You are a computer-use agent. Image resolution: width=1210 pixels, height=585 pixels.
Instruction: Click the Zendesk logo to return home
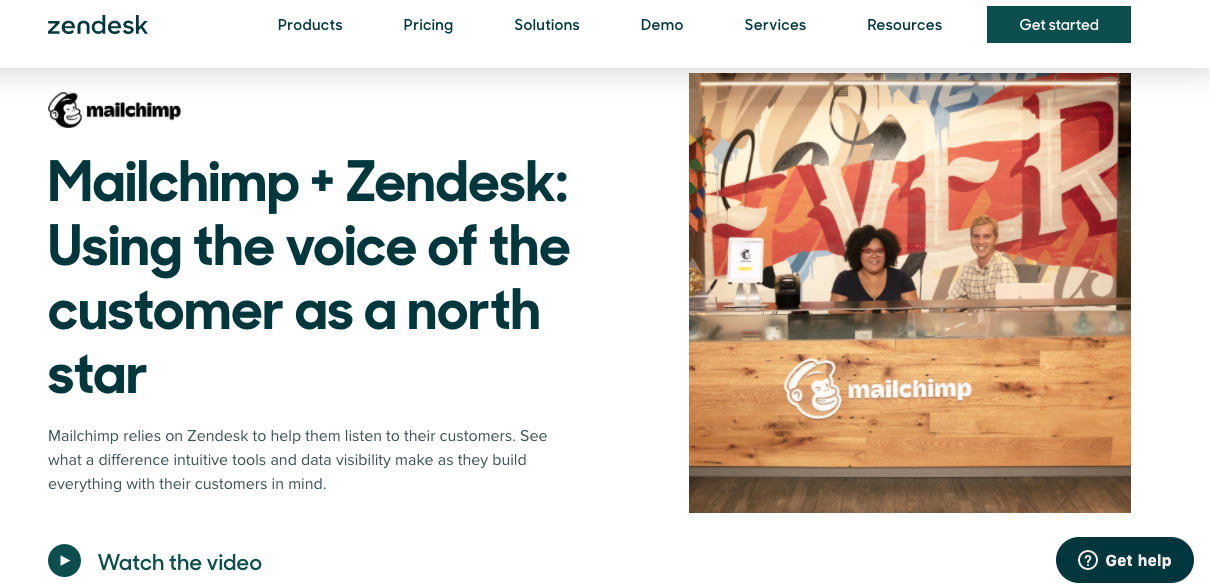98,25
